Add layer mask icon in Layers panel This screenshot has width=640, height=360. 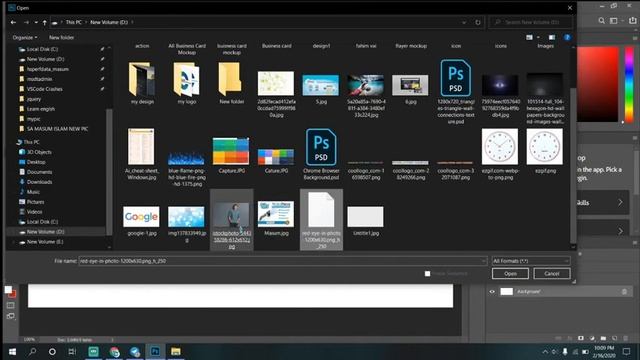pos(581,338)
